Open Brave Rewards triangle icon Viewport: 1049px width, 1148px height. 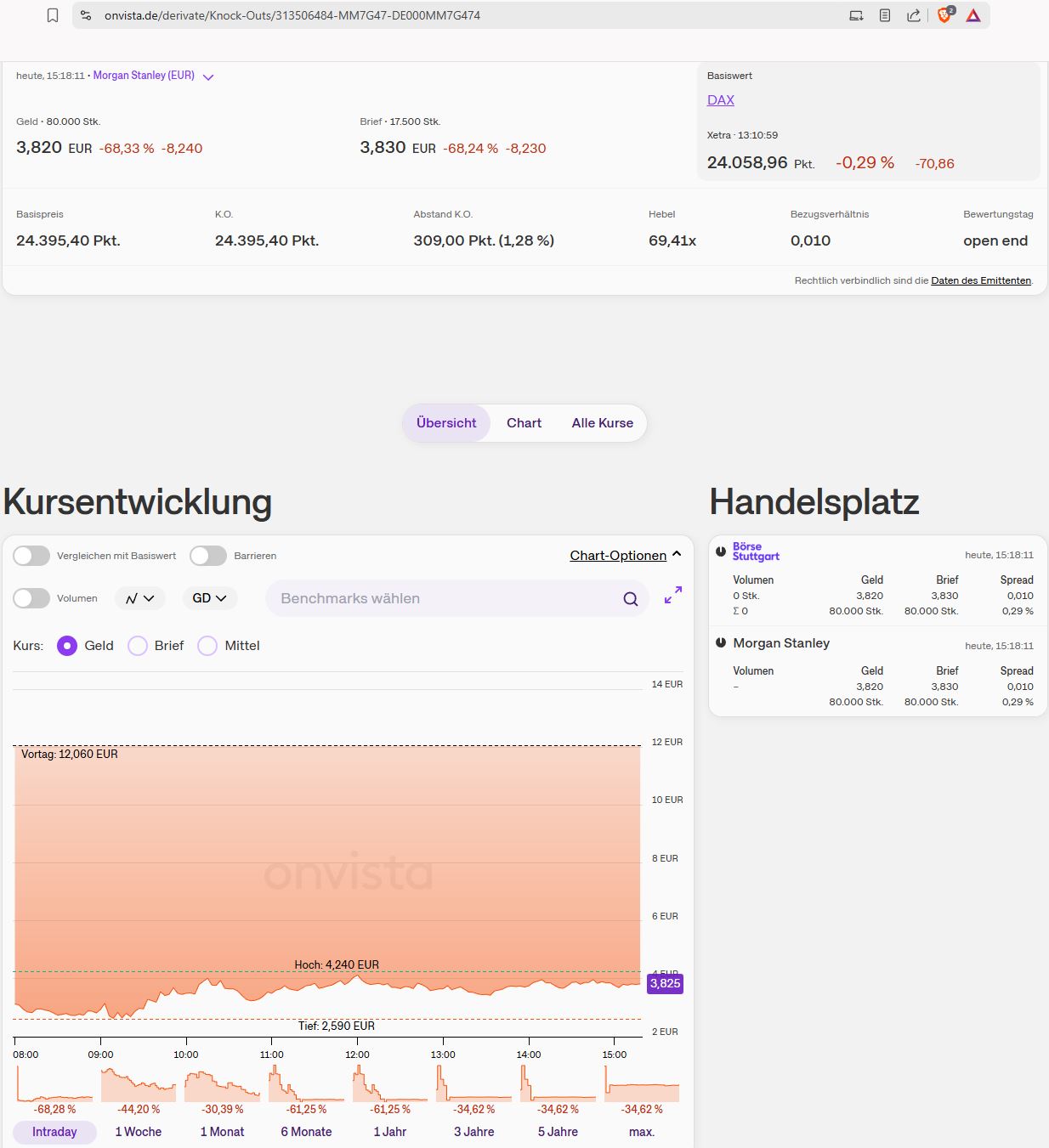973,15
